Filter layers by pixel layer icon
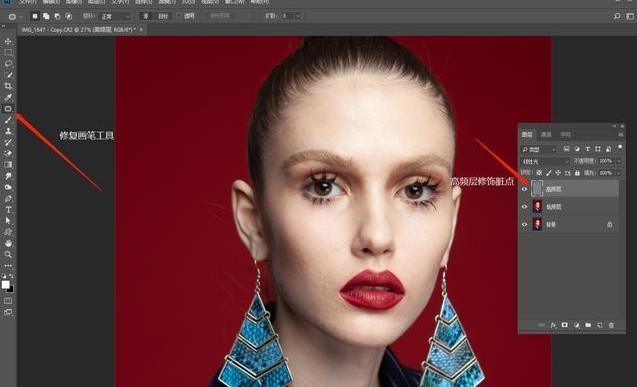The height and width of the screenshot is (387, 637). [566, 149]
